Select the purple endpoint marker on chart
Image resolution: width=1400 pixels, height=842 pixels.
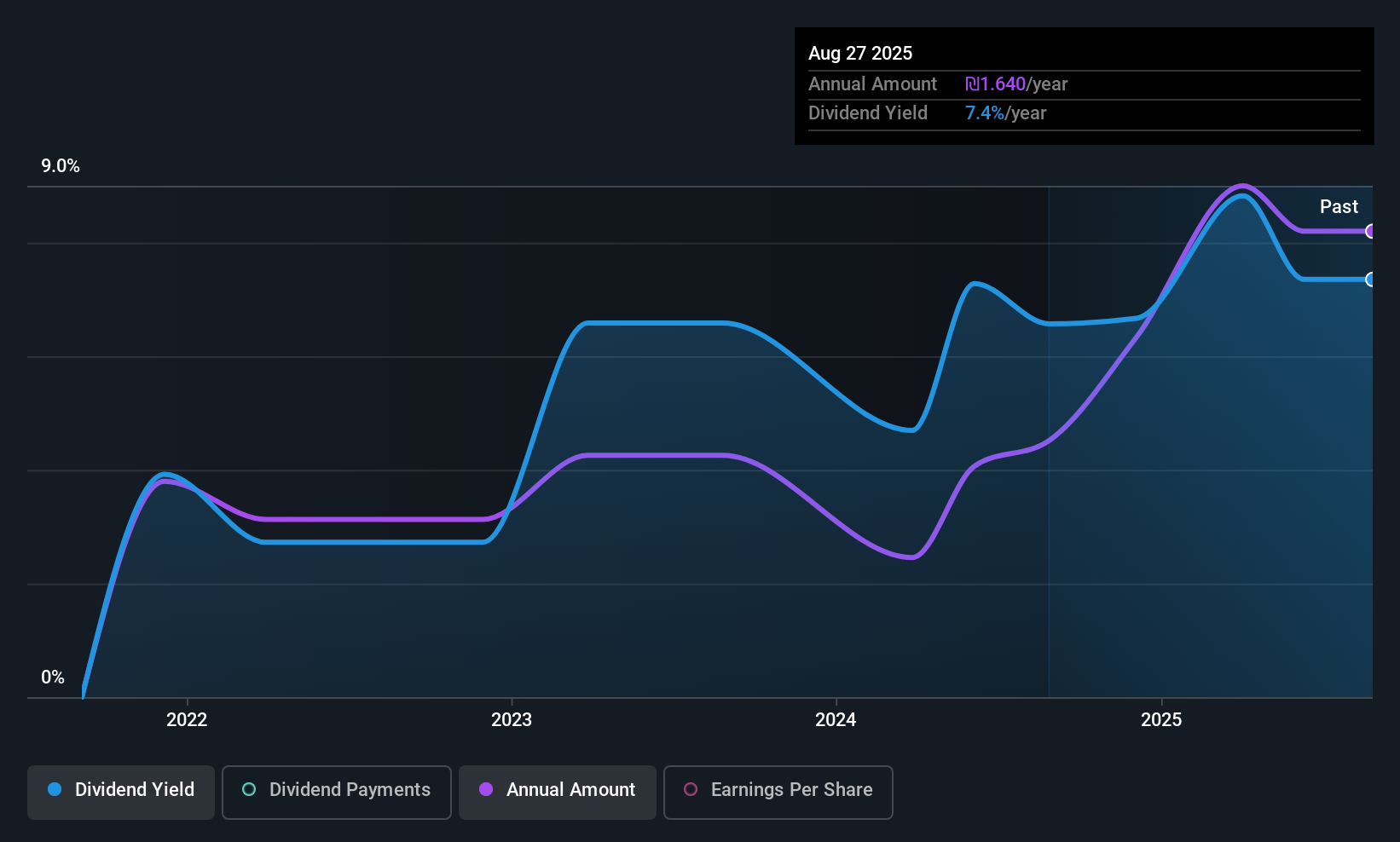[x=1370, y=231]
